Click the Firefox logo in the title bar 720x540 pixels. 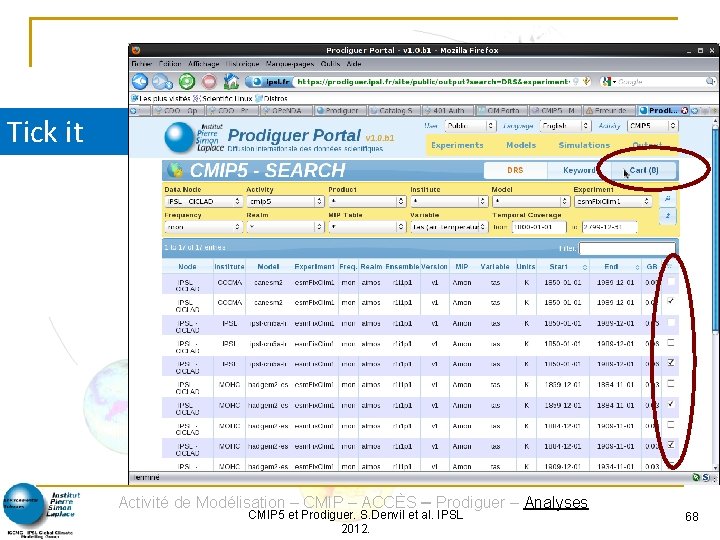point(136,50)
